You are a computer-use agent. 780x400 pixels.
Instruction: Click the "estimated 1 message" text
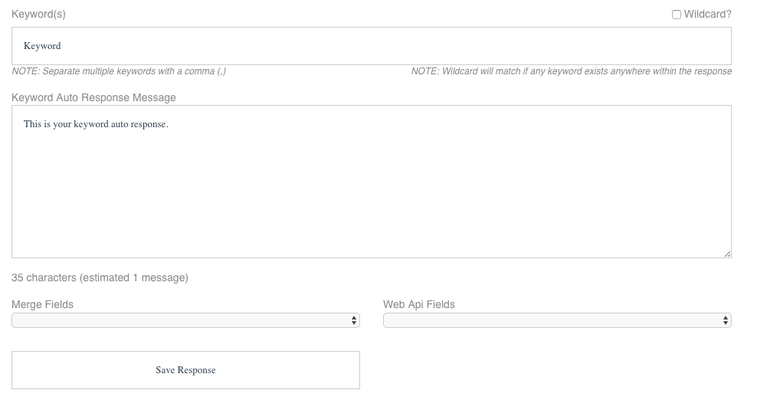coord(134,278)
